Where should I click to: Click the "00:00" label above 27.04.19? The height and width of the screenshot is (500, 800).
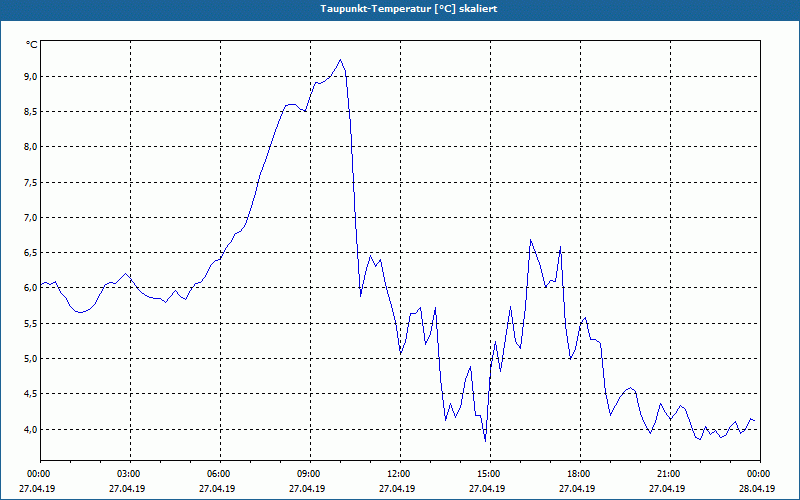click(37, 474)
